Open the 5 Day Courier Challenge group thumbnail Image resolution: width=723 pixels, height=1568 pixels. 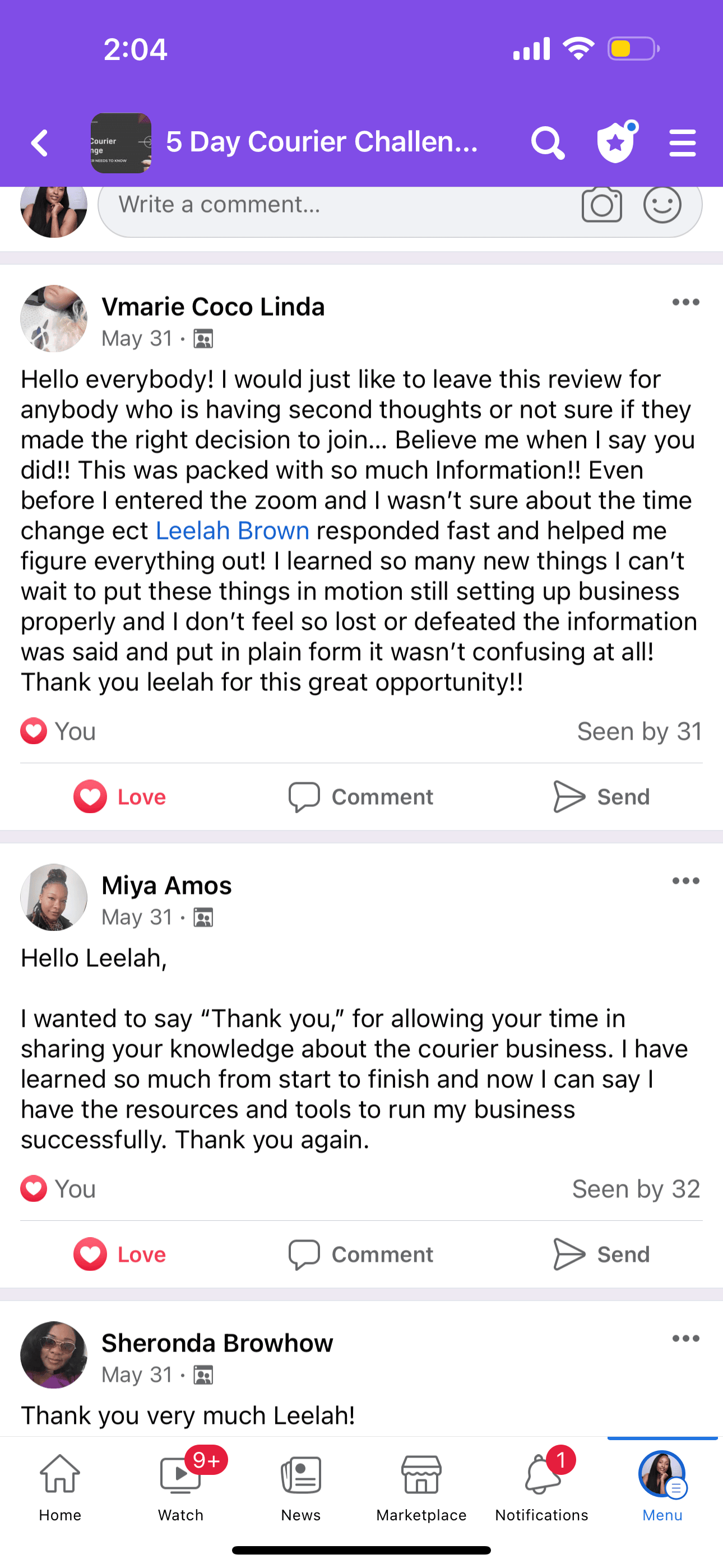121,144
